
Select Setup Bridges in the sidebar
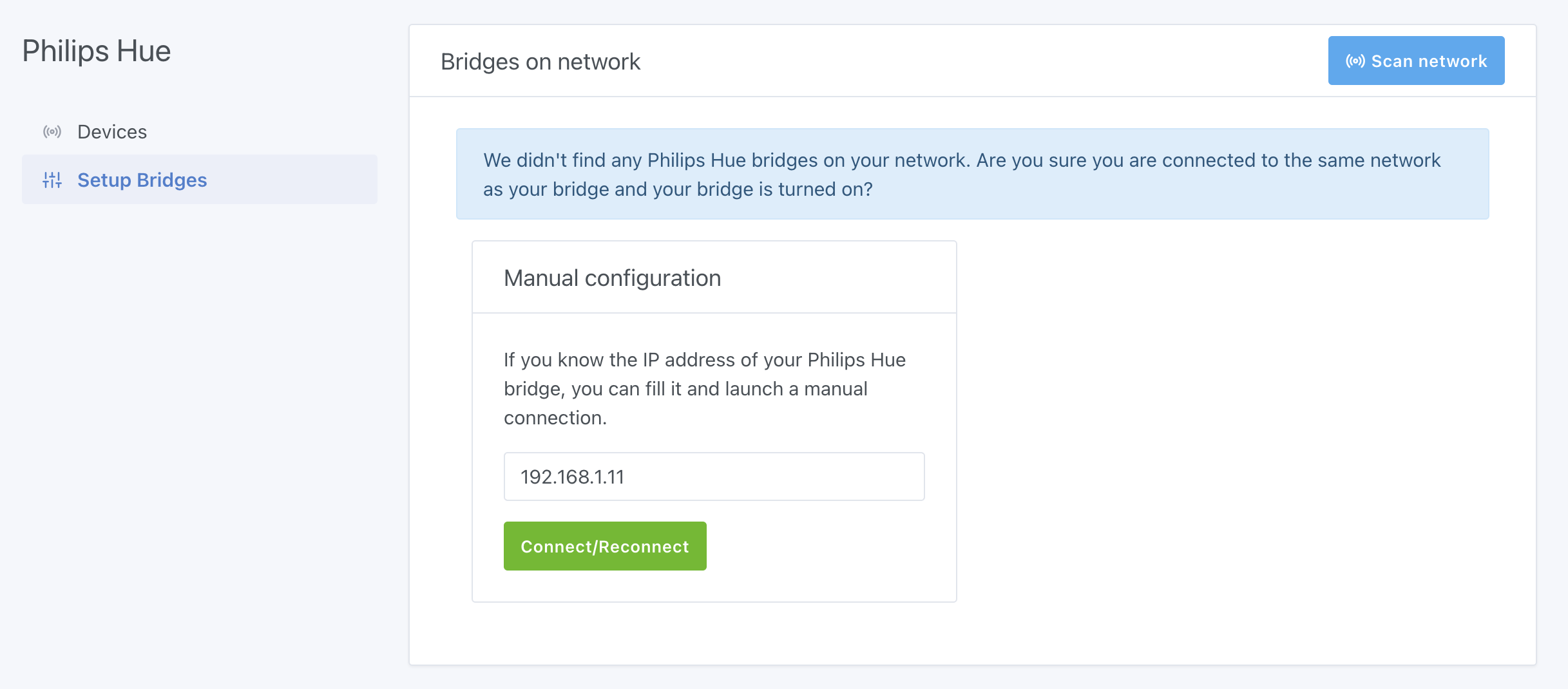(142, 180)
